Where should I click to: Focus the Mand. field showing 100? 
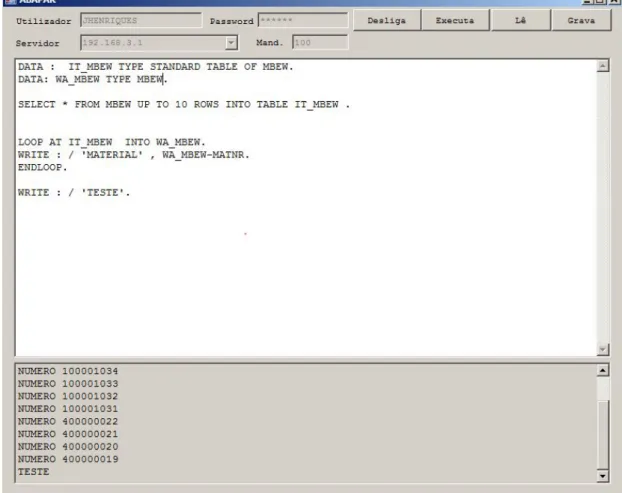point(320,42)
